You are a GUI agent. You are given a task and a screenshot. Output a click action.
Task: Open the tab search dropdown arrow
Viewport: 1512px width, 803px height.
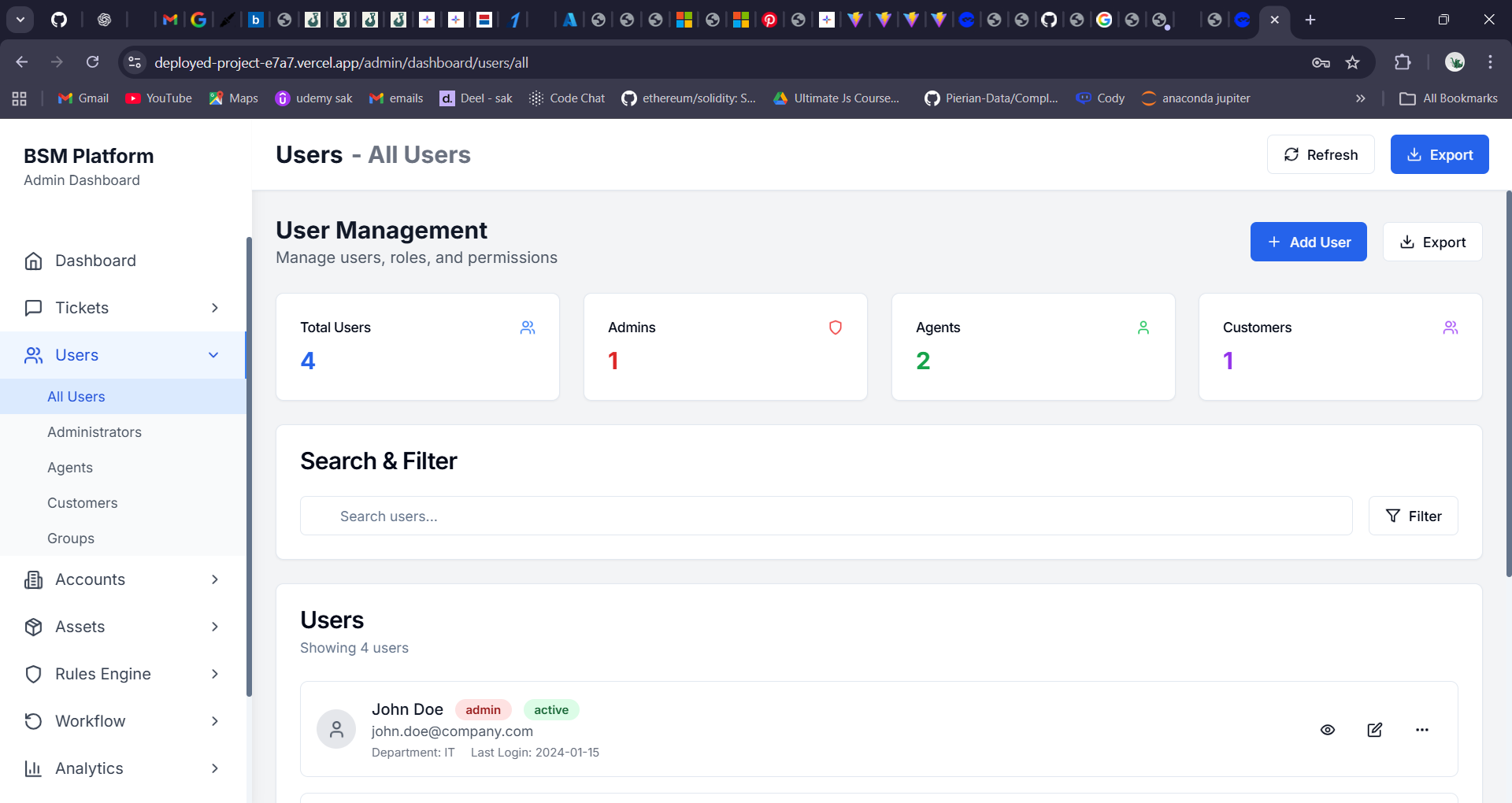pyautogui.click(x=20, y=20)
